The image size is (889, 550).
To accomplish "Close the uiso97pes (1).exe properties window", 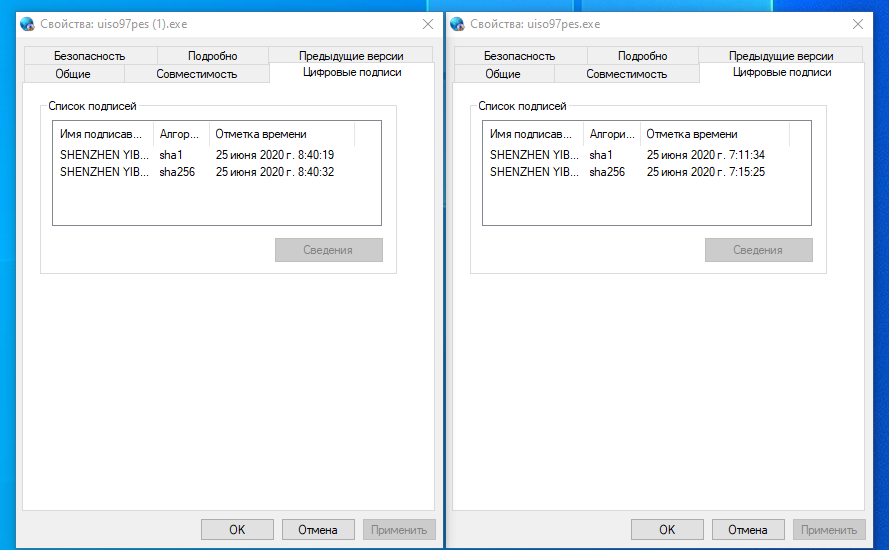I will click(x=428, y=24).
